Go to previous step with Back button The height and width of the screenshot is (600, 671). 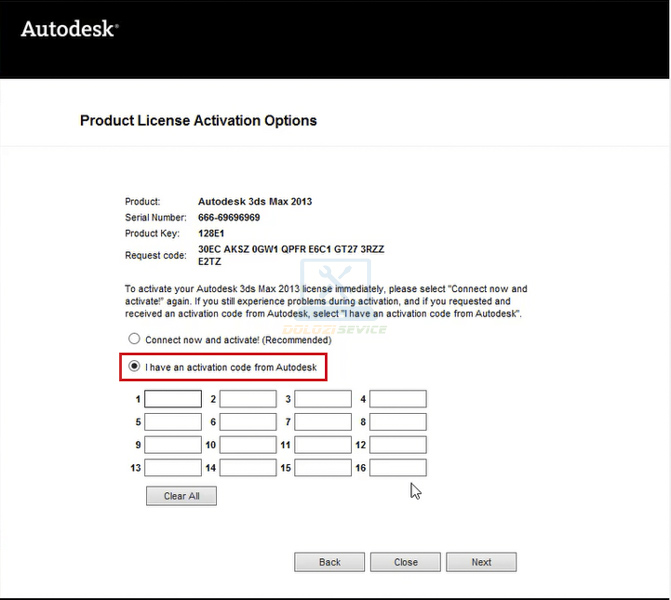pyautogui.click(x=330, y=562)
